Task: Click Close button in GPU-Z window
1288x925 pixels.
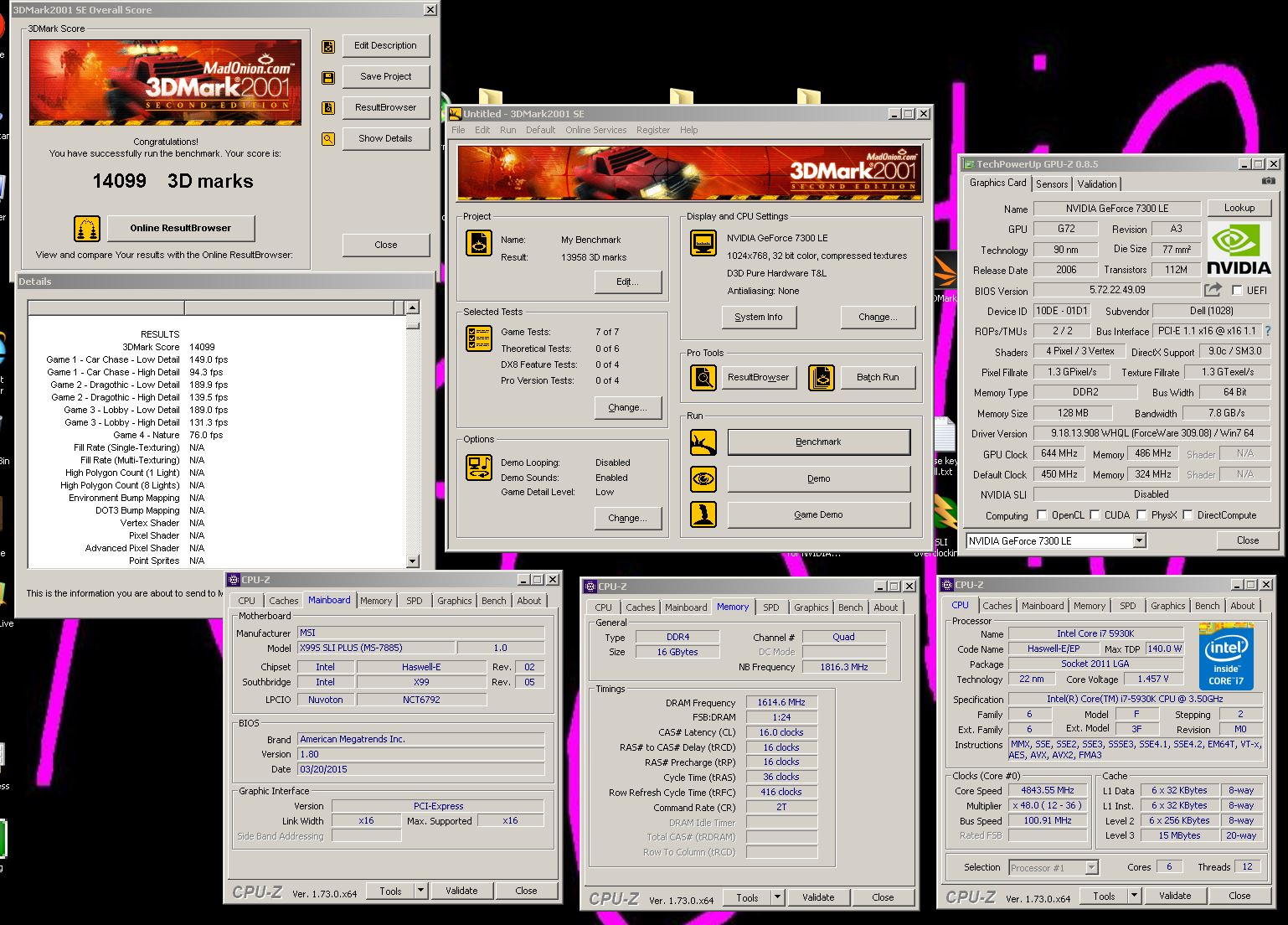Action: click(1248, 540)
